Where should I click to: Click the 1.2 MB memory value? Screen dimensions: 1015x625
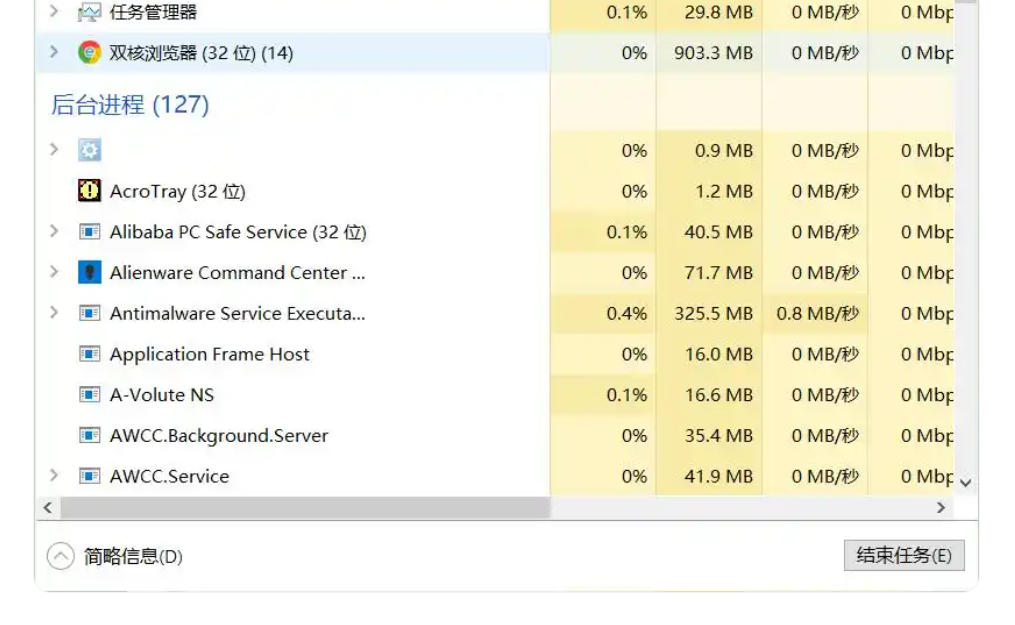(x=724, y=192)
